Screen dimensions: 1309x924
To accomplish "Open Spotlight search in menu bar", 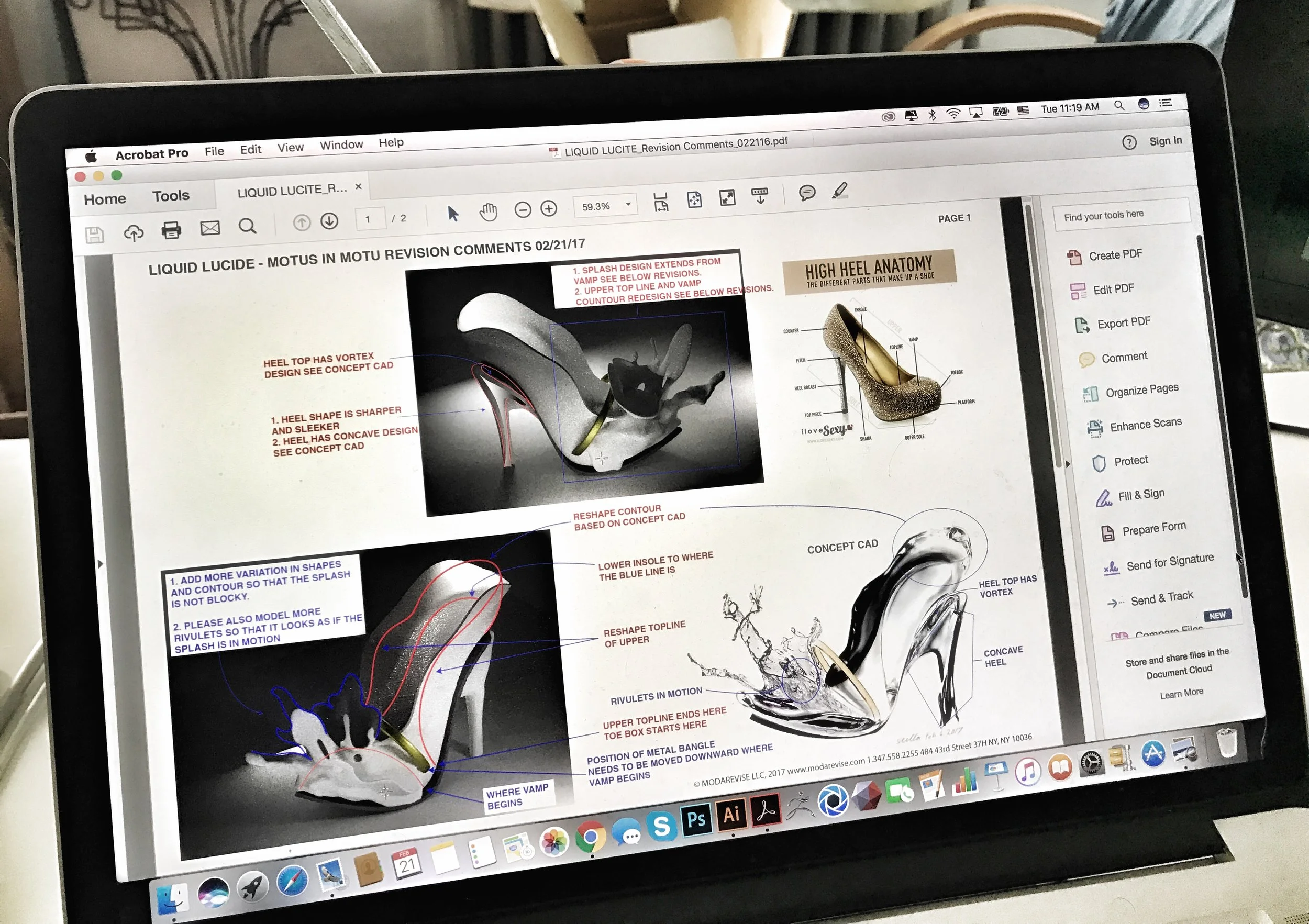I will [x=1119, y=105].
